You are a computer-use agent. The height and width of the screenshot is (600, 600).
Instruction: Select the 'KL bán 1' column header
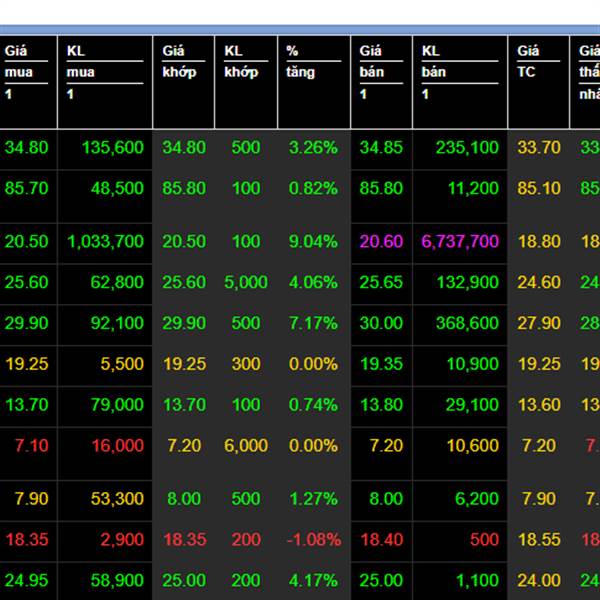459,72
